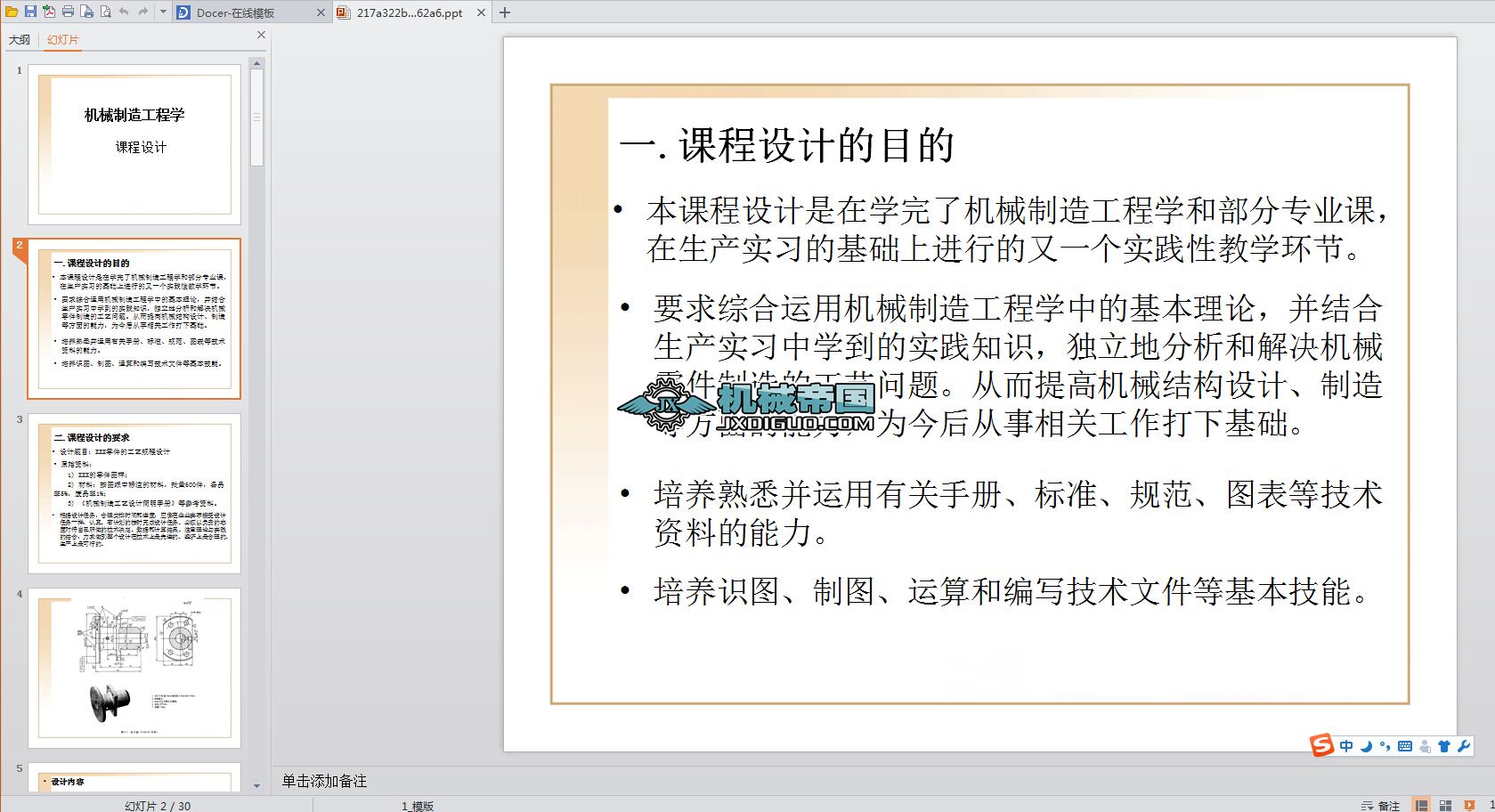1495x812 pixels.
Task: Toggle Chinese punctuation in Sogou bar
Action: 1385,746
